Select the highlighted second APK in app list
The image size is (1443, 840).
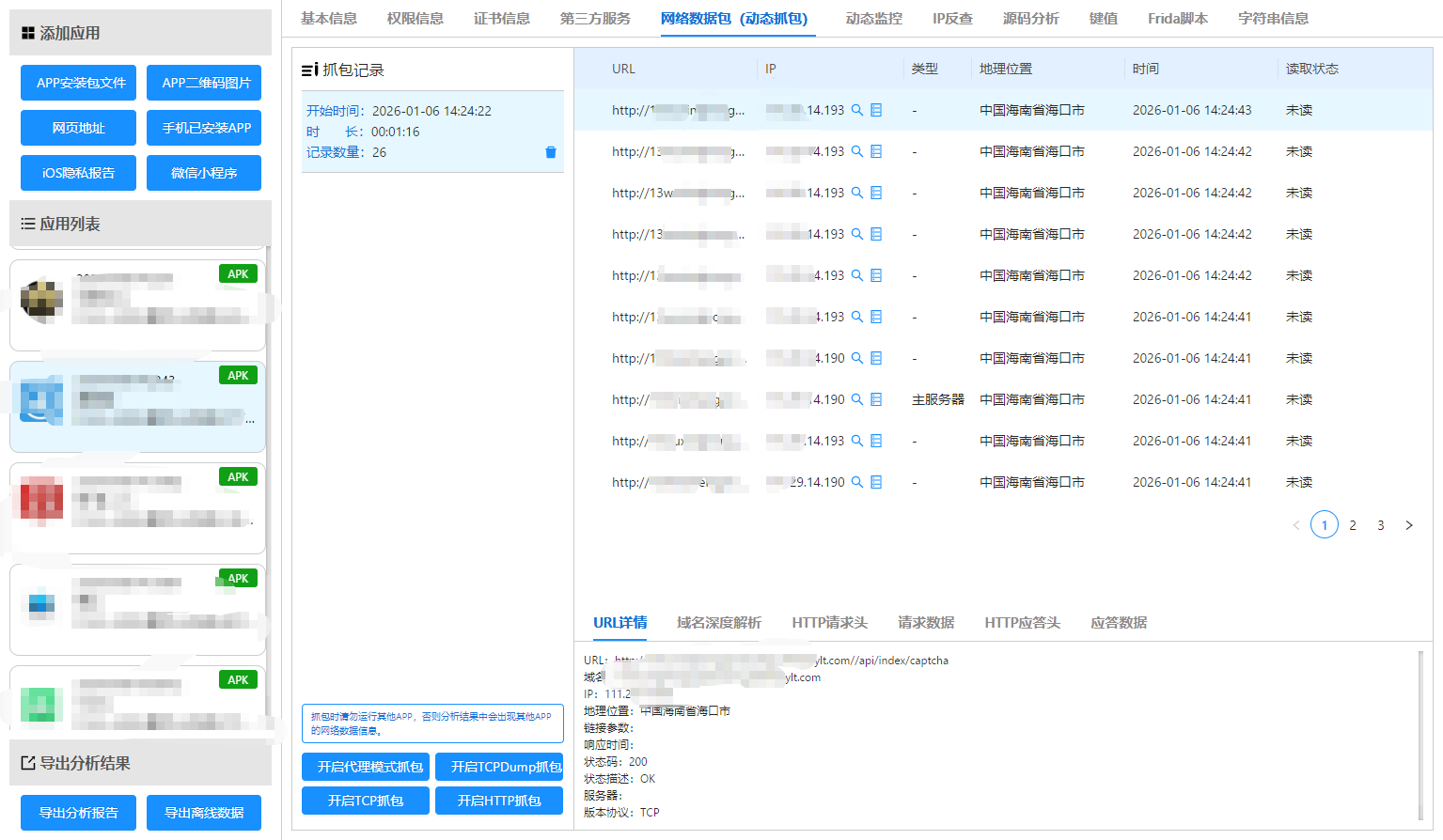click(137, 406)
